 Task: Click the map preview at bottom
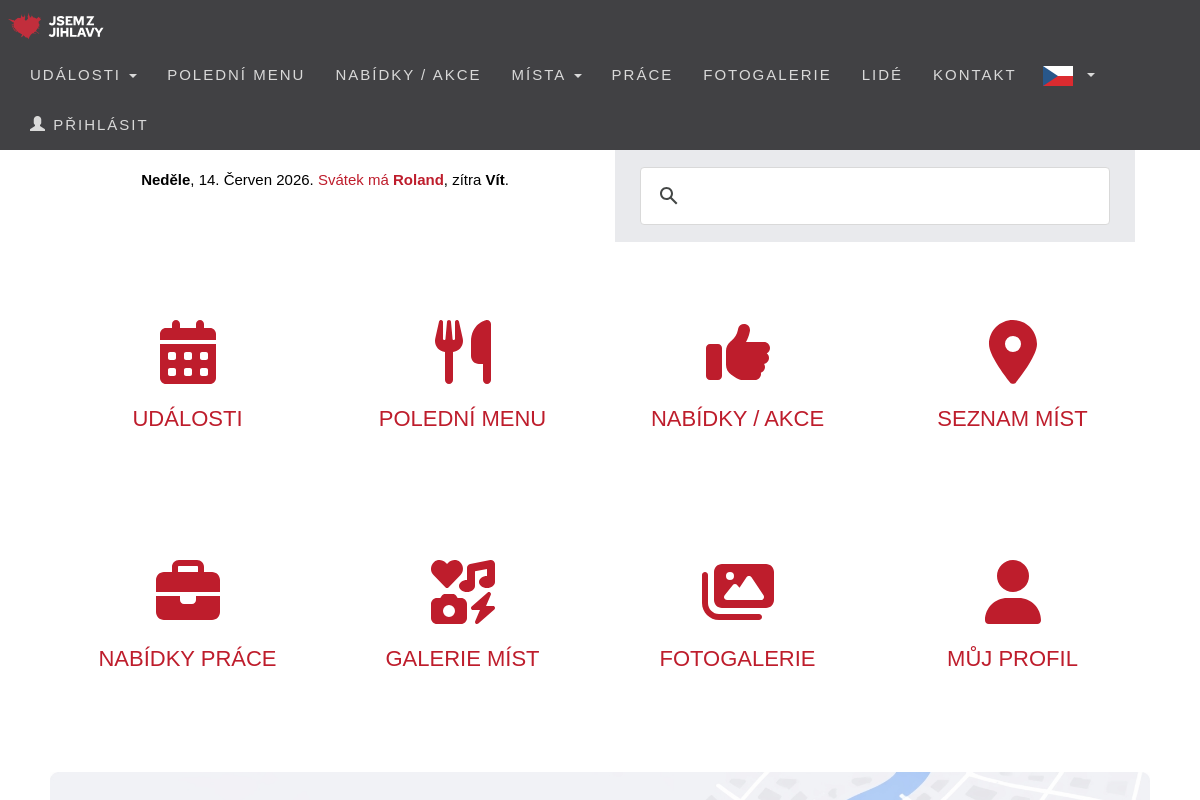600,786
